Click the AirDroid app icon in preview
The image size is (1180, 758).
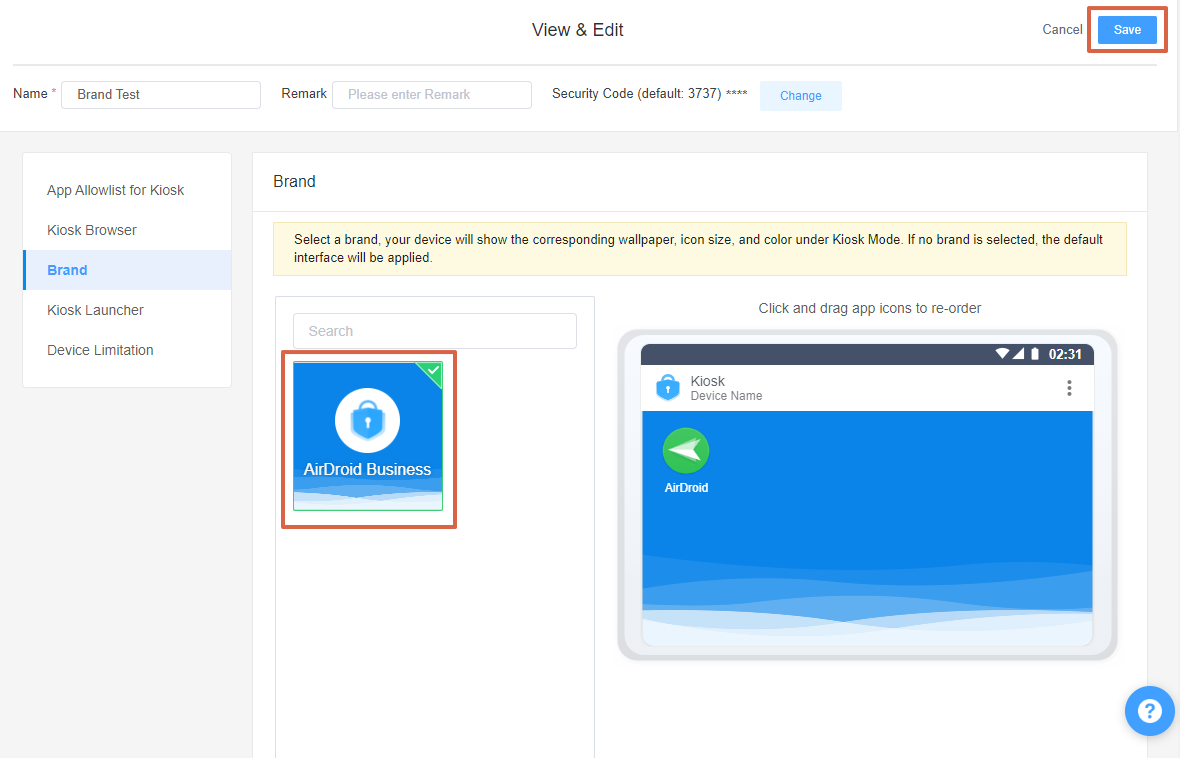click(x=686, y=451)
